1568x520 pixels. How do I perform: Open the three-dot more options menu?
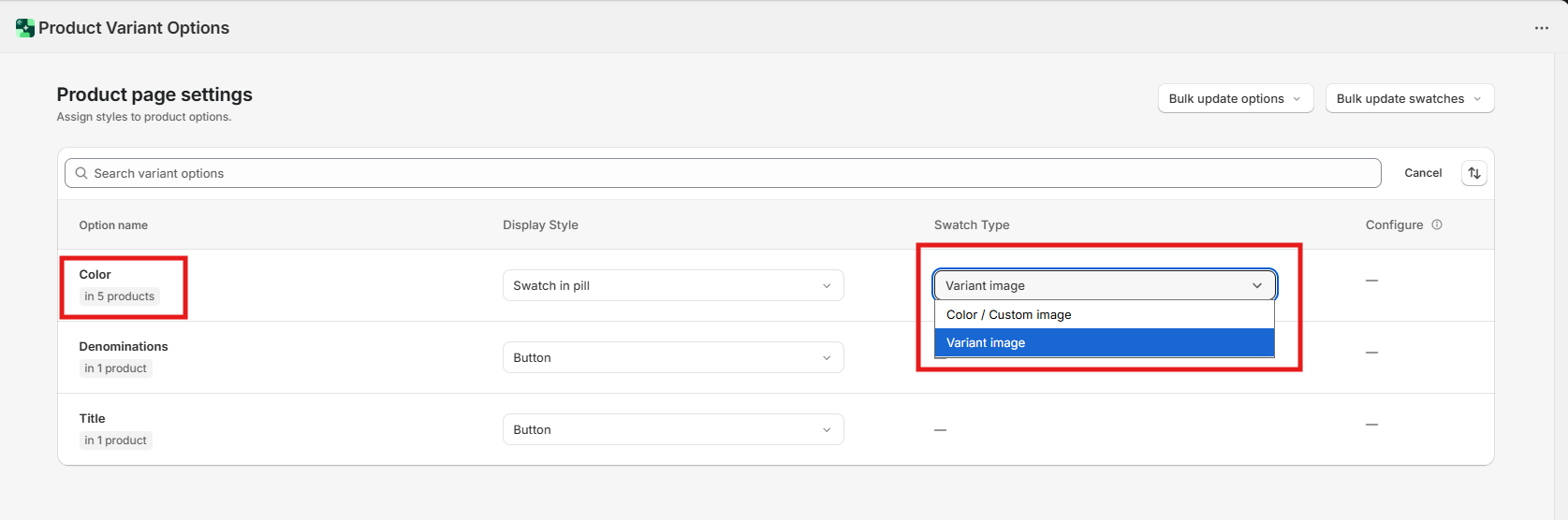1541,28
